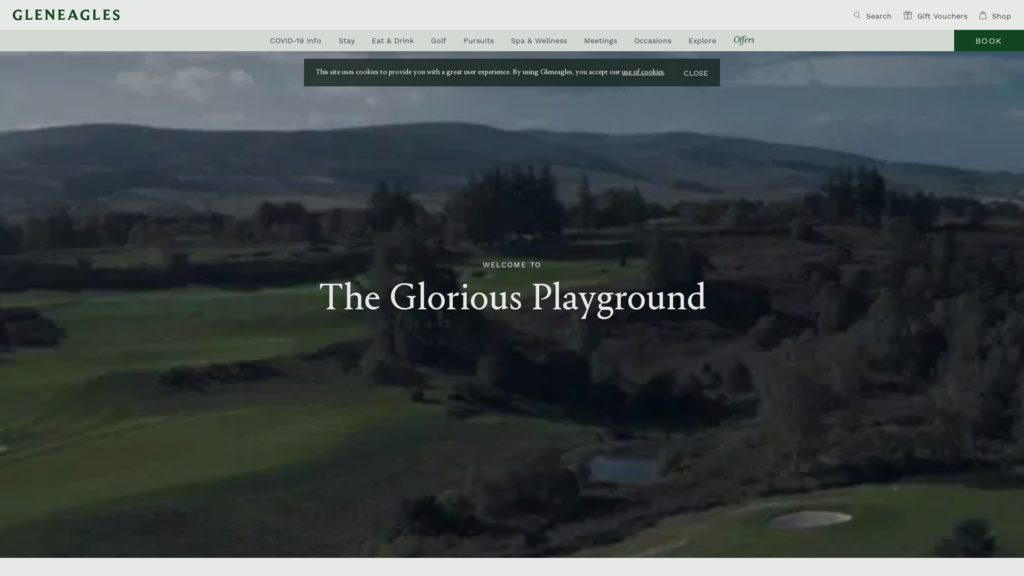Select Eat & Drink in navigation
The height and width of the screenshot is (576, 1024).
point(392,41)
